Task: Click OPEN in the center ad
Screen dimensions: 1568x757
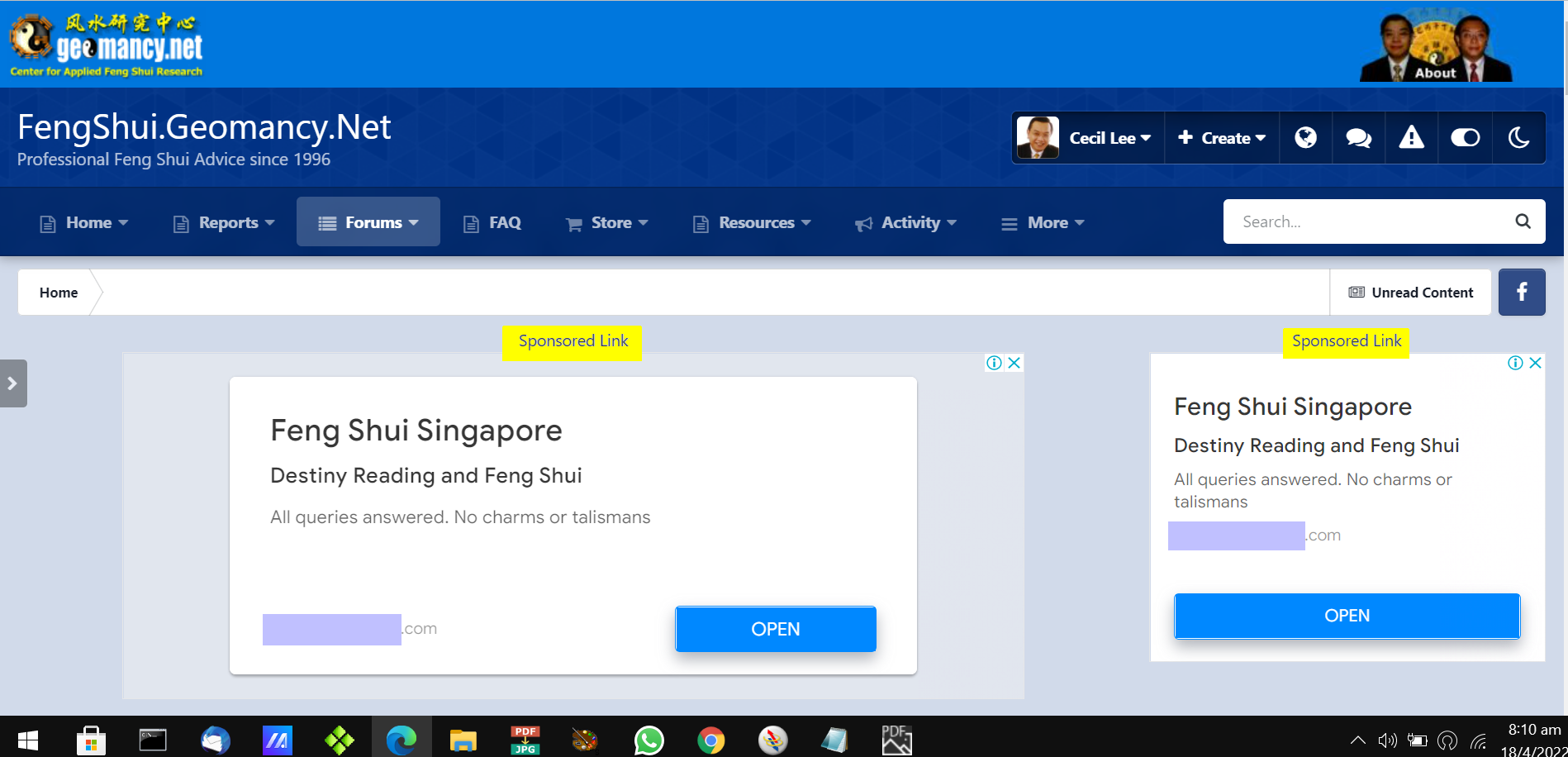Action: 776,629
